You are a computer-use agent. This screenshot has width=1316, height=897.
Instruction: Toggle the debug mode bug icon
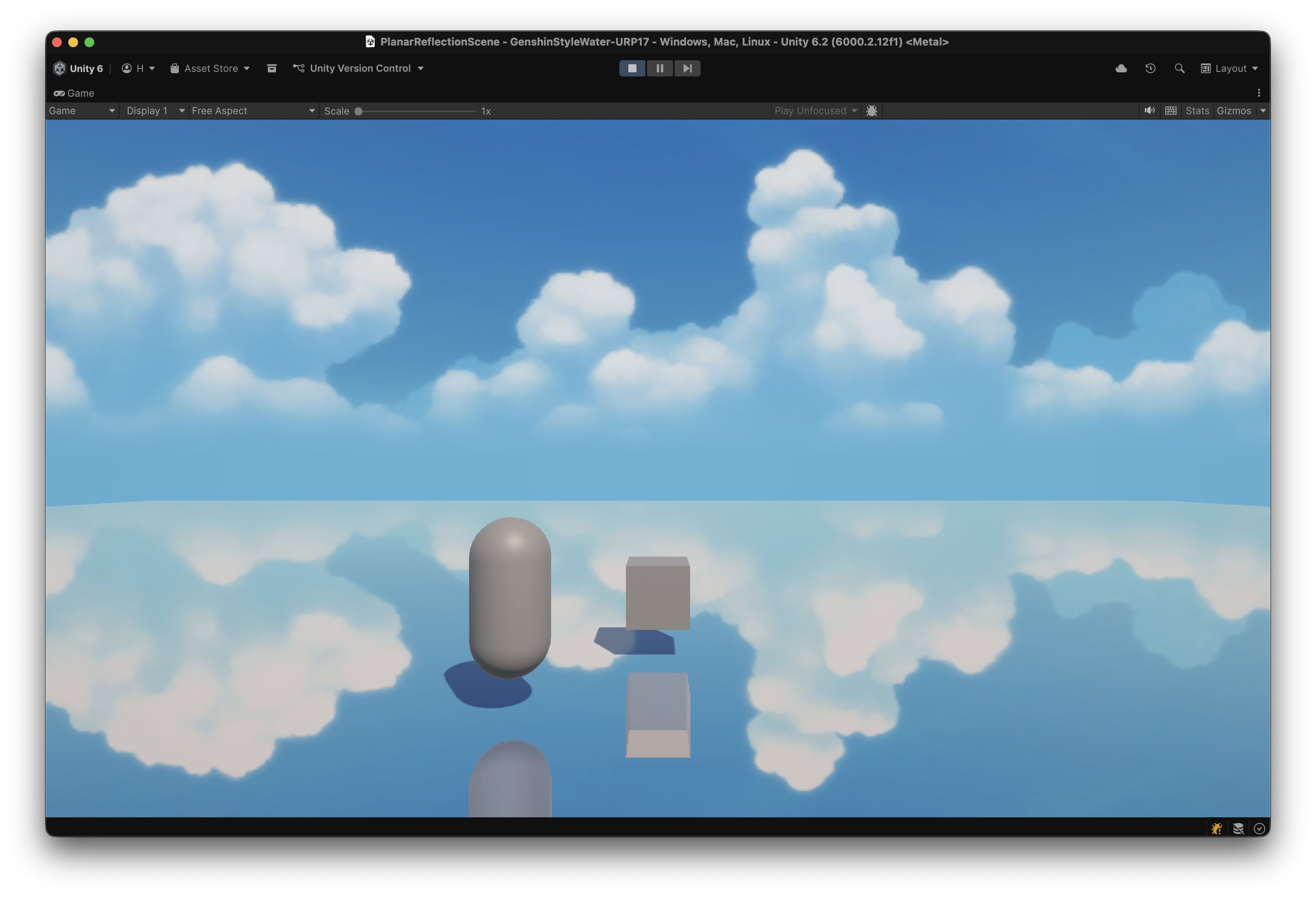[x=871, y=111]
